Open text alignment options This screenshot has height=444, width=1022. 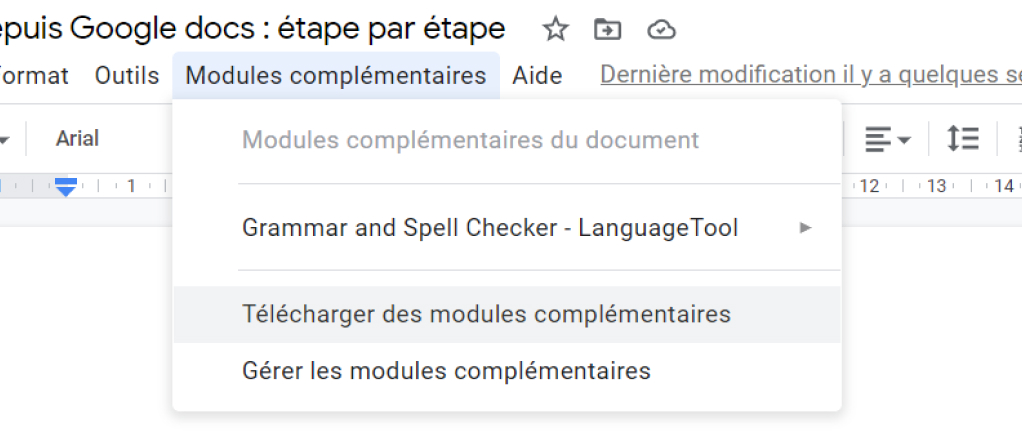887,140
